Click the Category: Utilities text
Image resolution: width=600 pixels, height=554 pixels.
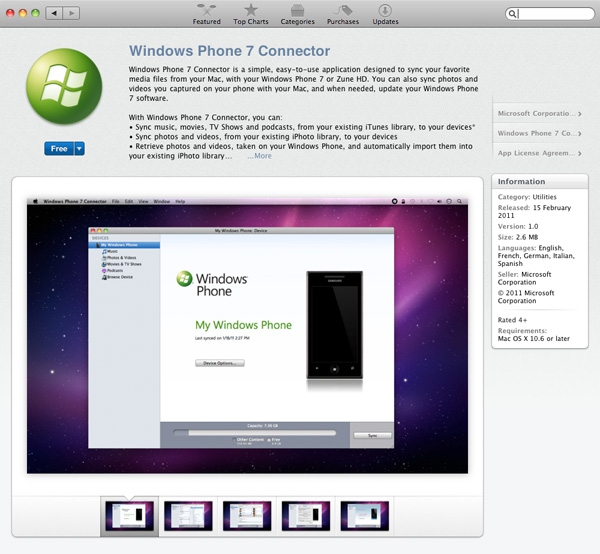(527, 197)
